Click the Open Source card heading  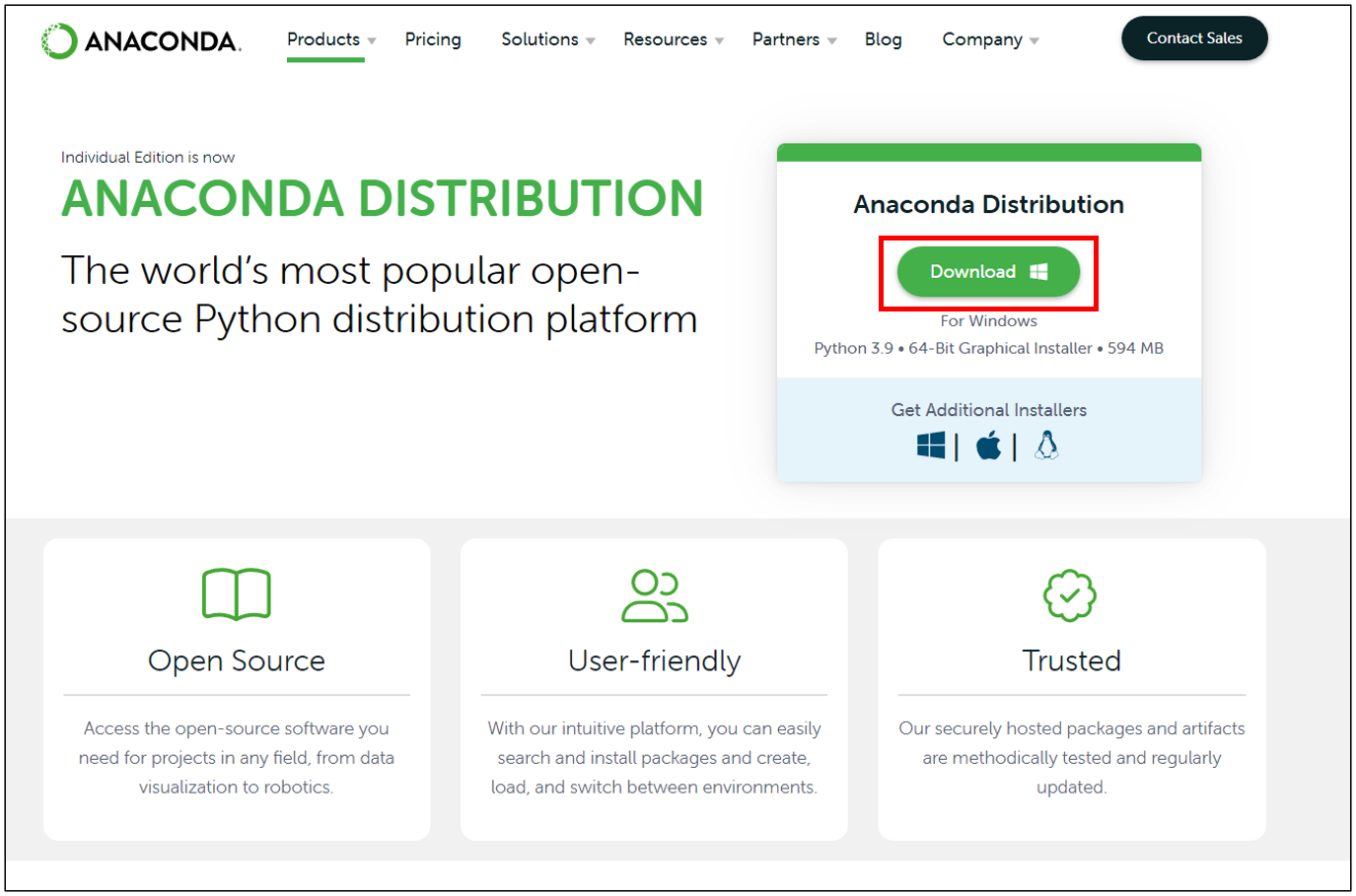[x=237, y=660]
